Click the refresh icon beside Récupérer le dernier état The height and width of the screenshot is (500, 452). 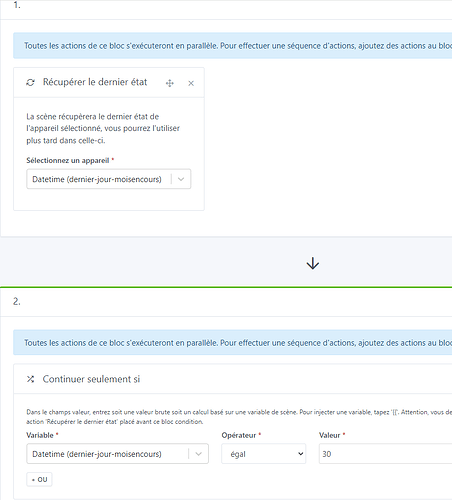(30, 82)
